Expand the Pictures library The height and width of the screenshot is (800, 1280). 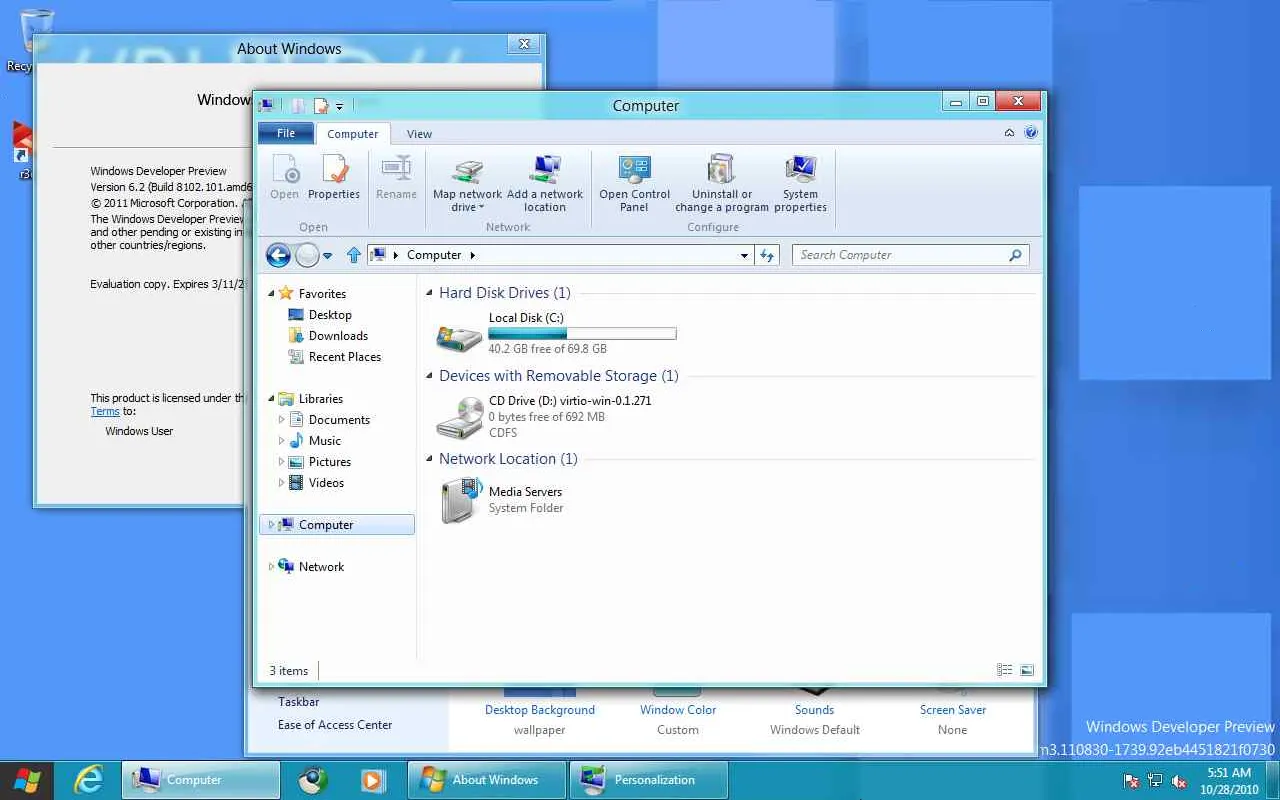click(x=281, y=462)
